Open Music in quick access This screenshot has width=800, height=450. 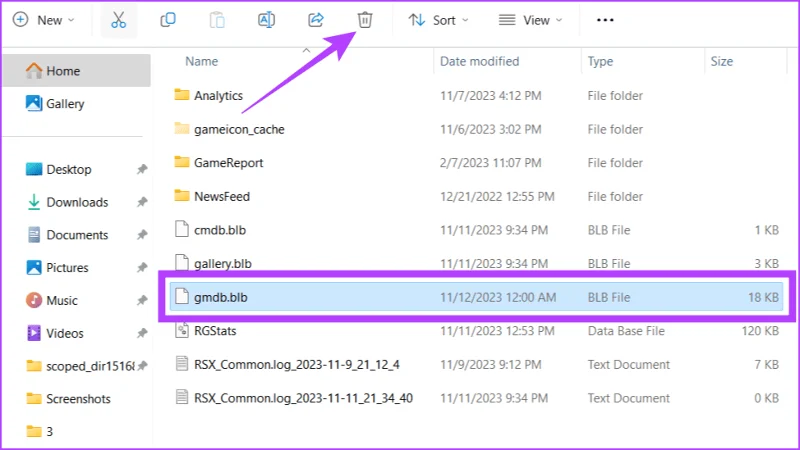coord(52,300)
